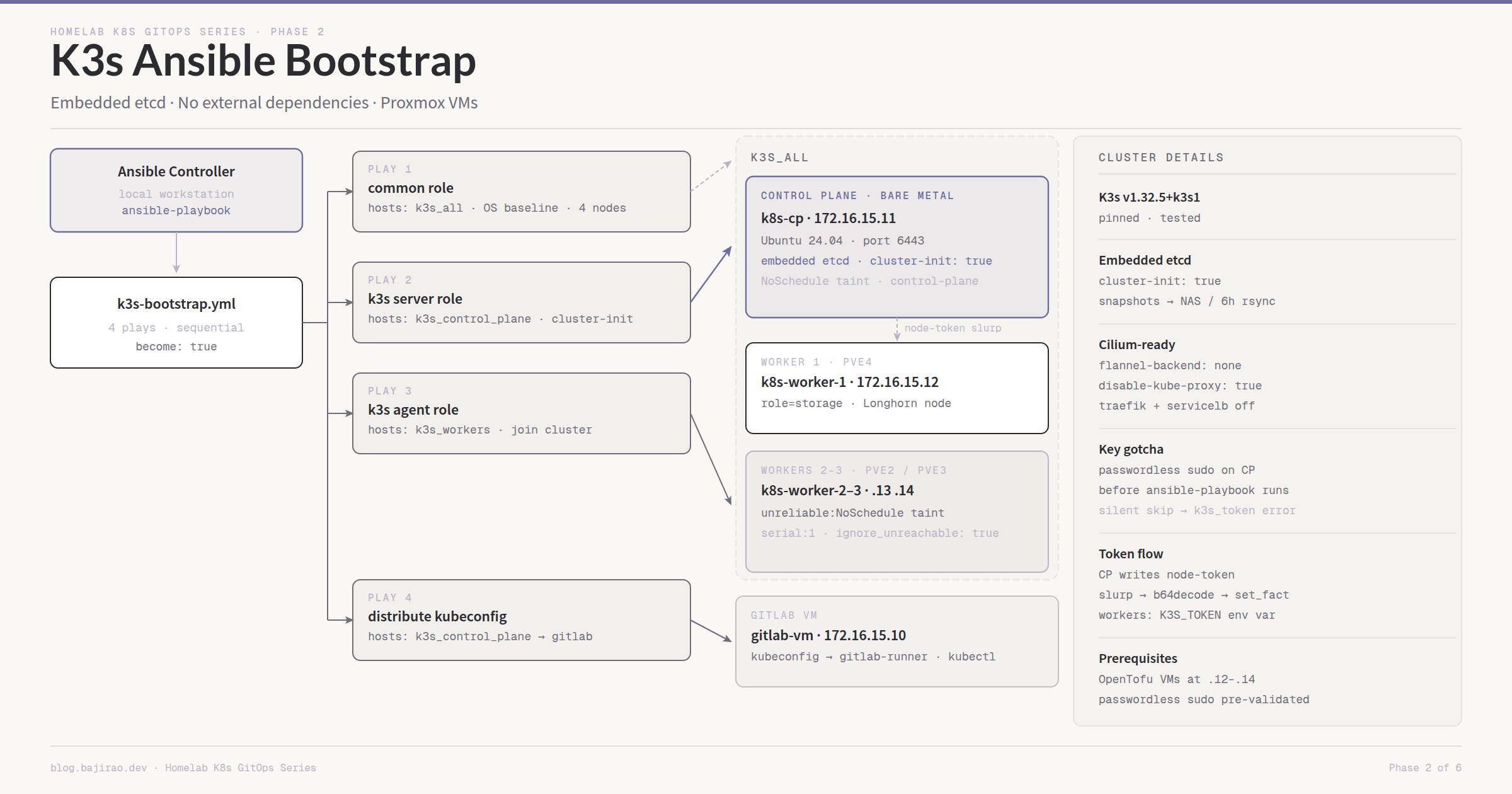Screen dimensions: 1512x794
Task: Select the 'k3s agent role' heading
Action: click(413, 410)
